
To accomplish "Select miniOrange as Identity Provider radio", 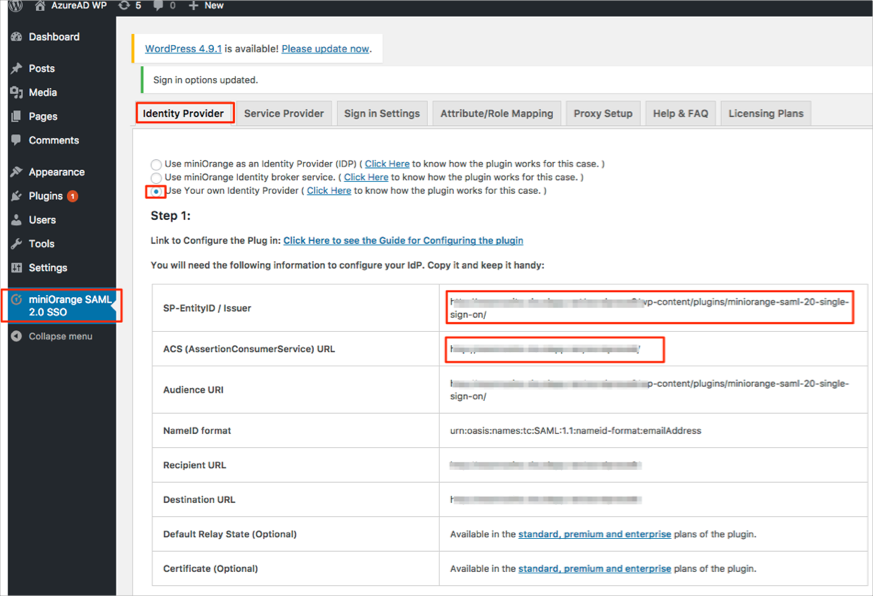I will click(156, 164).
